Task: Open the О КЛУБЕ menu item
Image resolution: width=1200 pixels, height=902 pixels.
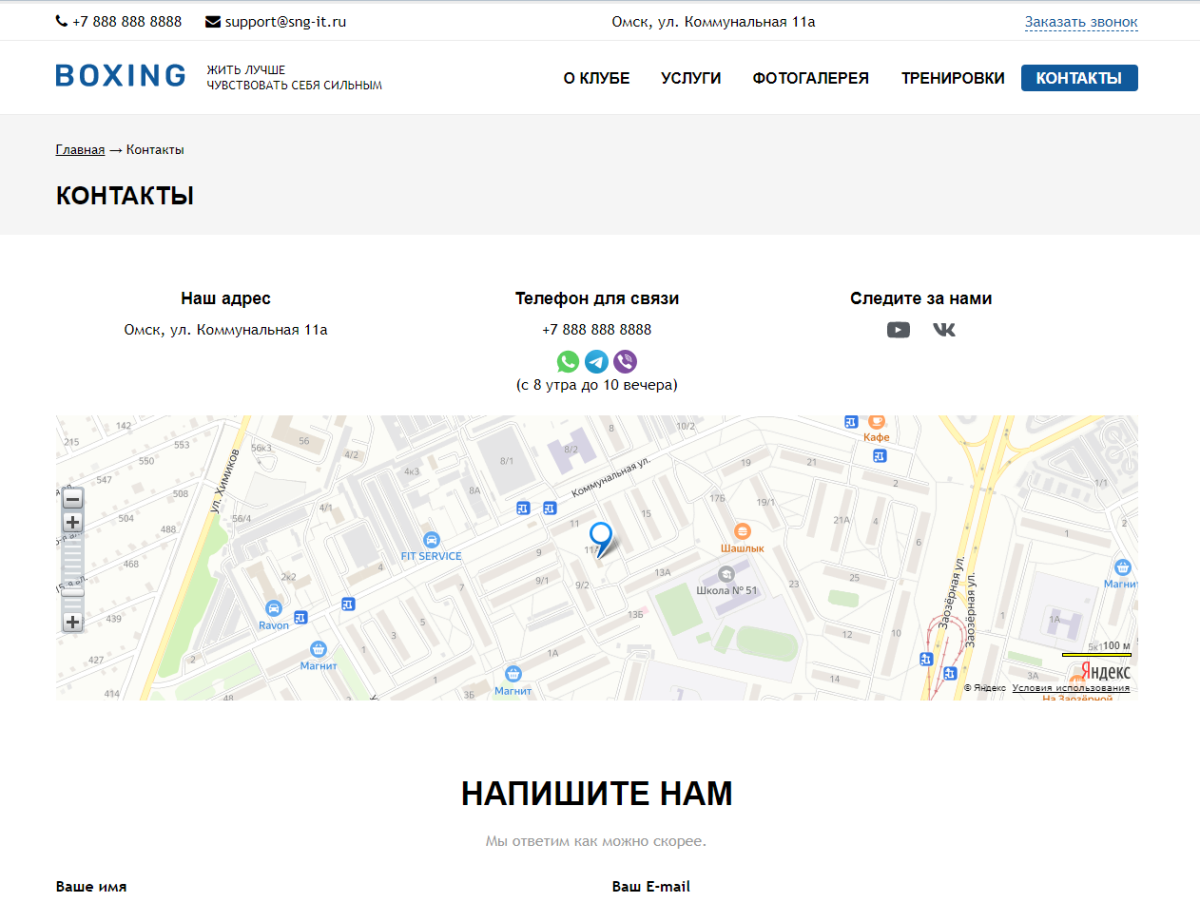Action: (x=596, y=78)
